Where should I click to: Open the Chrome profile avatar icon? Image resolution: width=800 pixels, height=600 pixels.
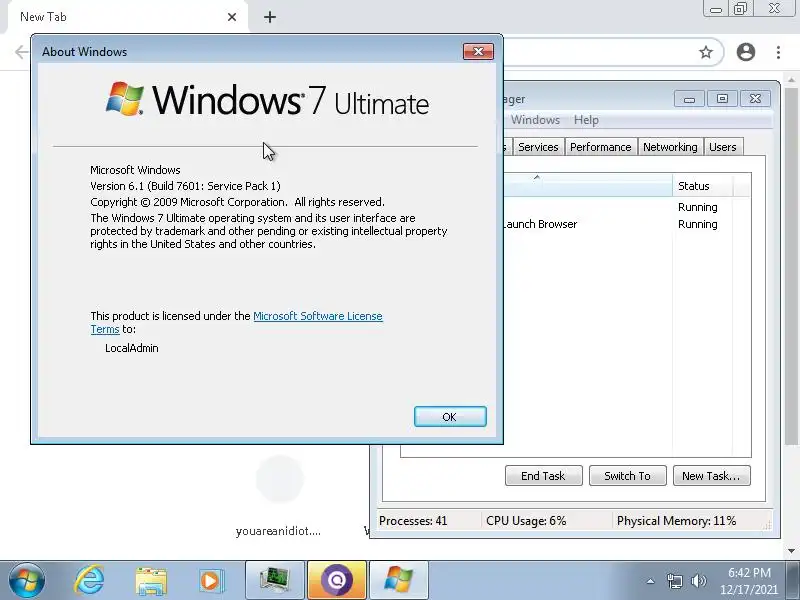point(745,52)
